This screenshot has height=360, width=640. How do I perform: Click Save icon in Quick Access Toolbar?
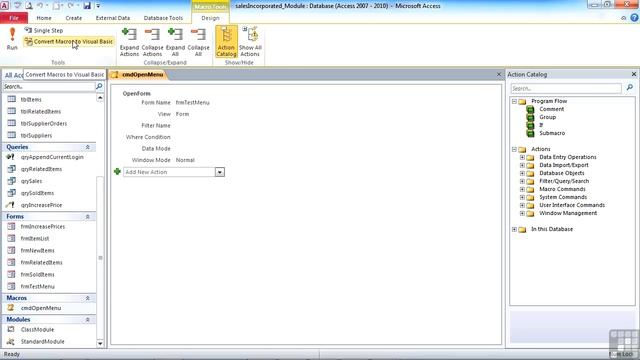[87, 6]
